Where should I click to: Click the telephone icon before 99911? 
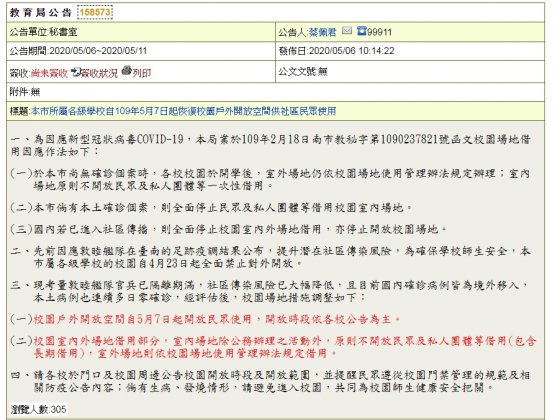pyautogui.click(x=362, y=31)
